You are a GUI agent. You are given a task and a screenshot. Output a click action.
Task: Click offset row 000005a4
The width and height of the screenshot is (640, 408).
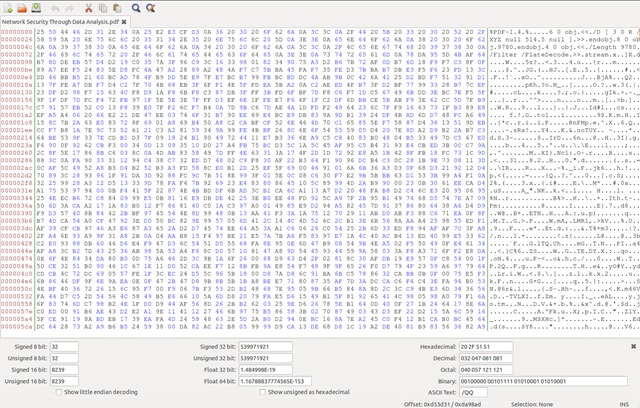[x=17, y=319]
